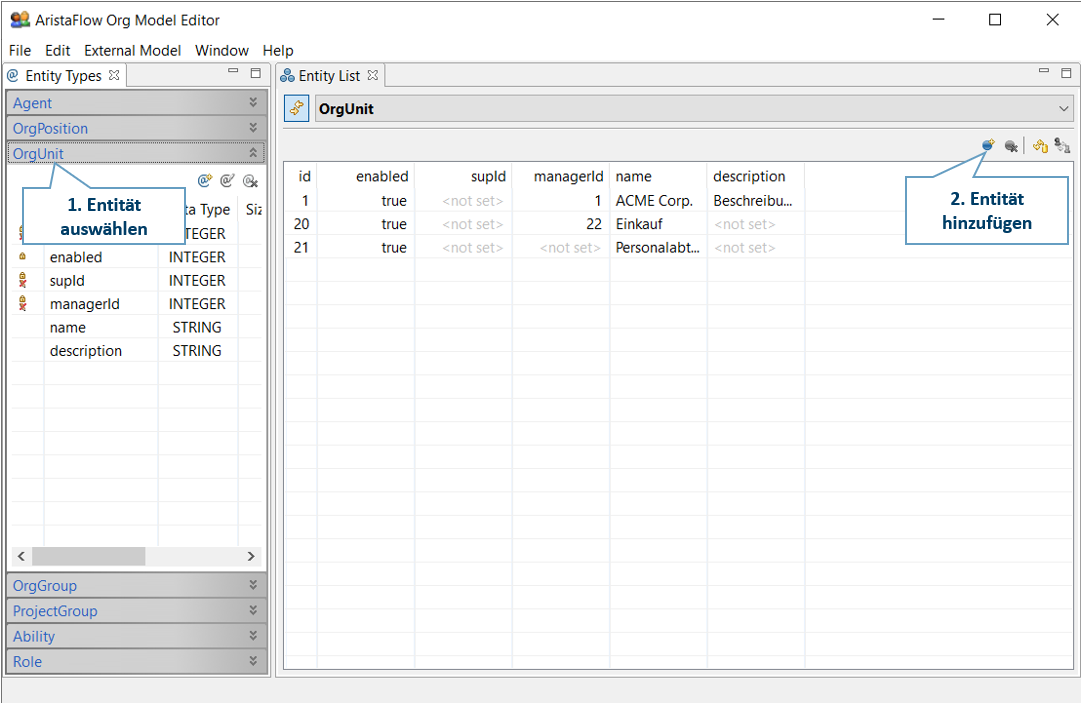Viewport: 1081px width, 707px height.
Task: Click the entity relations icon at toolbar end
Action: 1062,146
